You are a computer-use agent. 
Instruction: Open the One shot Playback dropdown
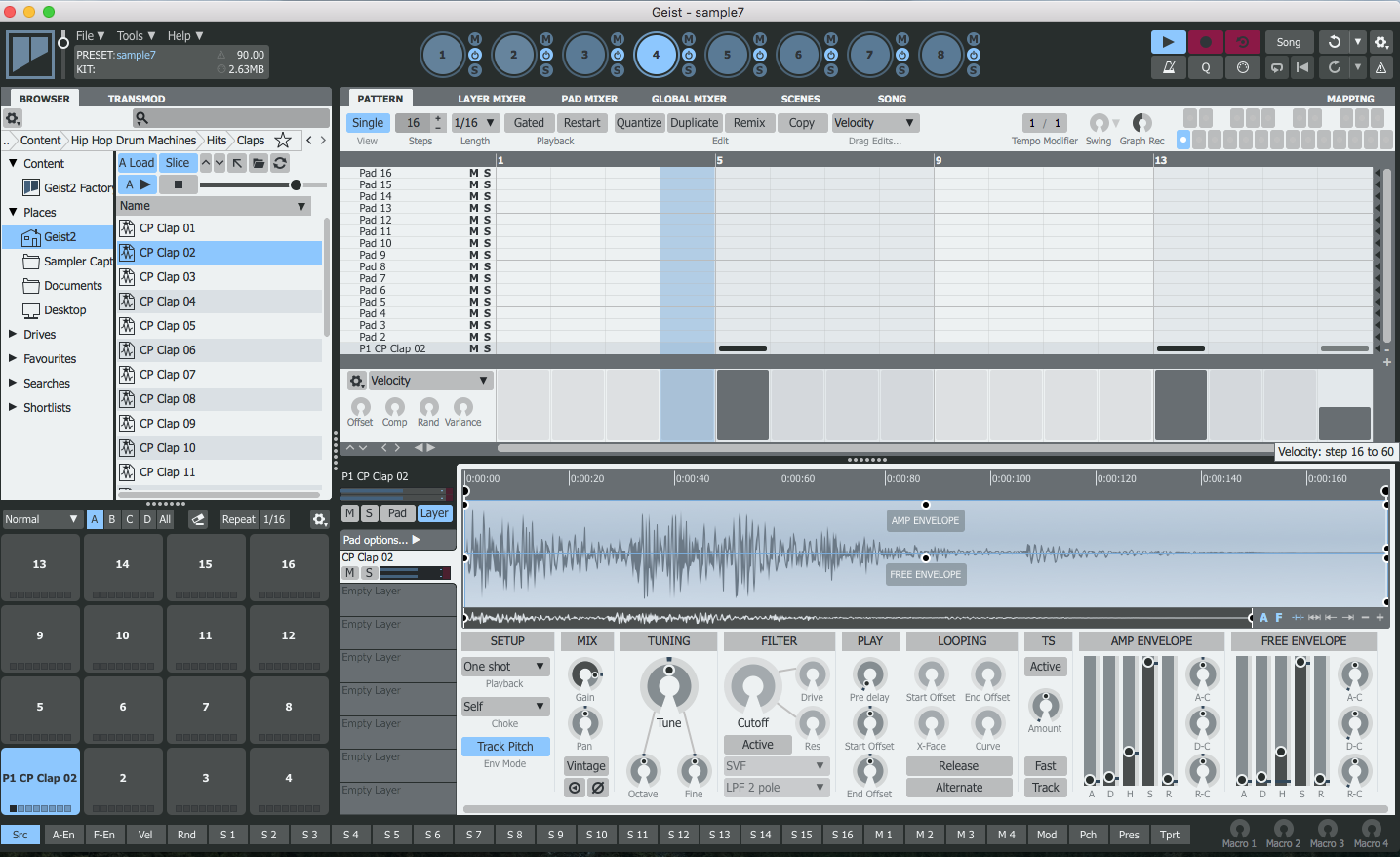[x=505, y=667]
